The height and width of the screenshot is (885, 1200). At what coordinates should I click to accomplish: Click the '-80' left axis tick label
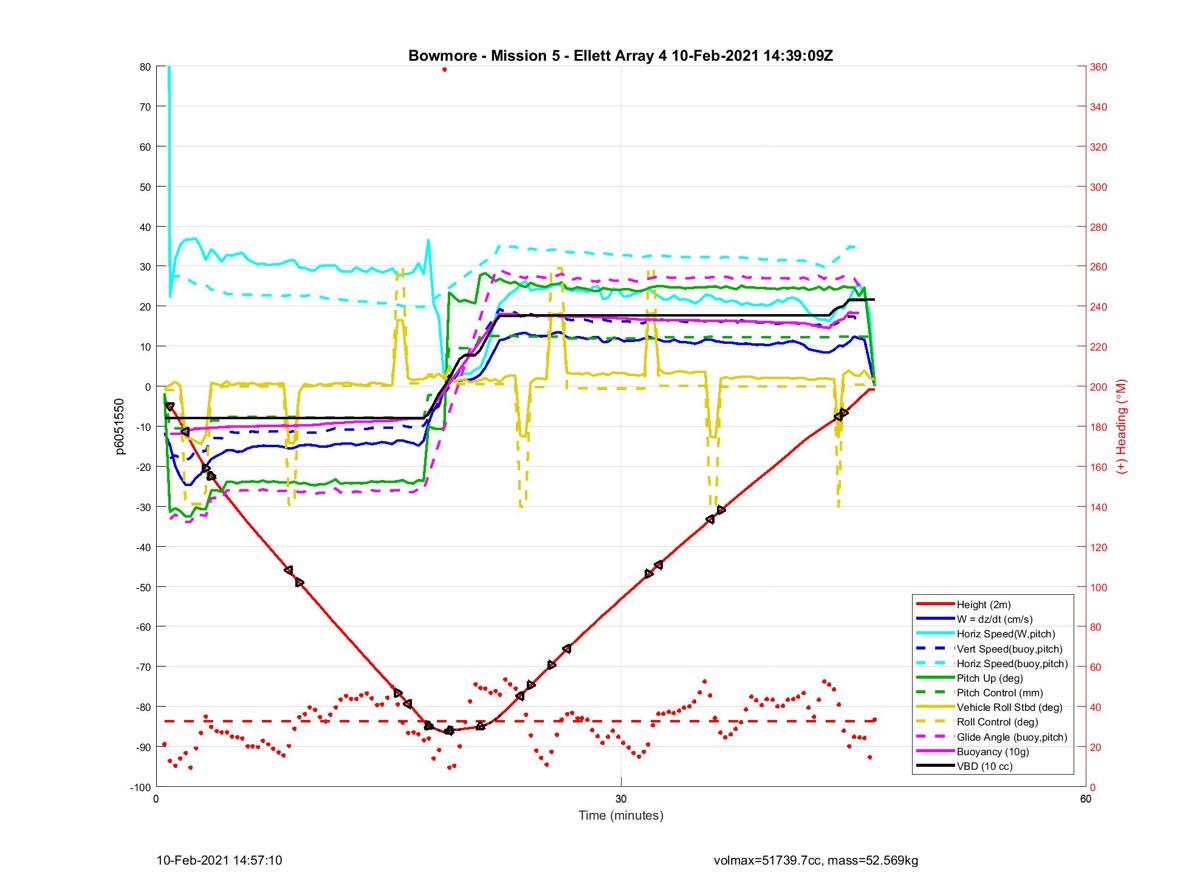(x=142, y=707)
